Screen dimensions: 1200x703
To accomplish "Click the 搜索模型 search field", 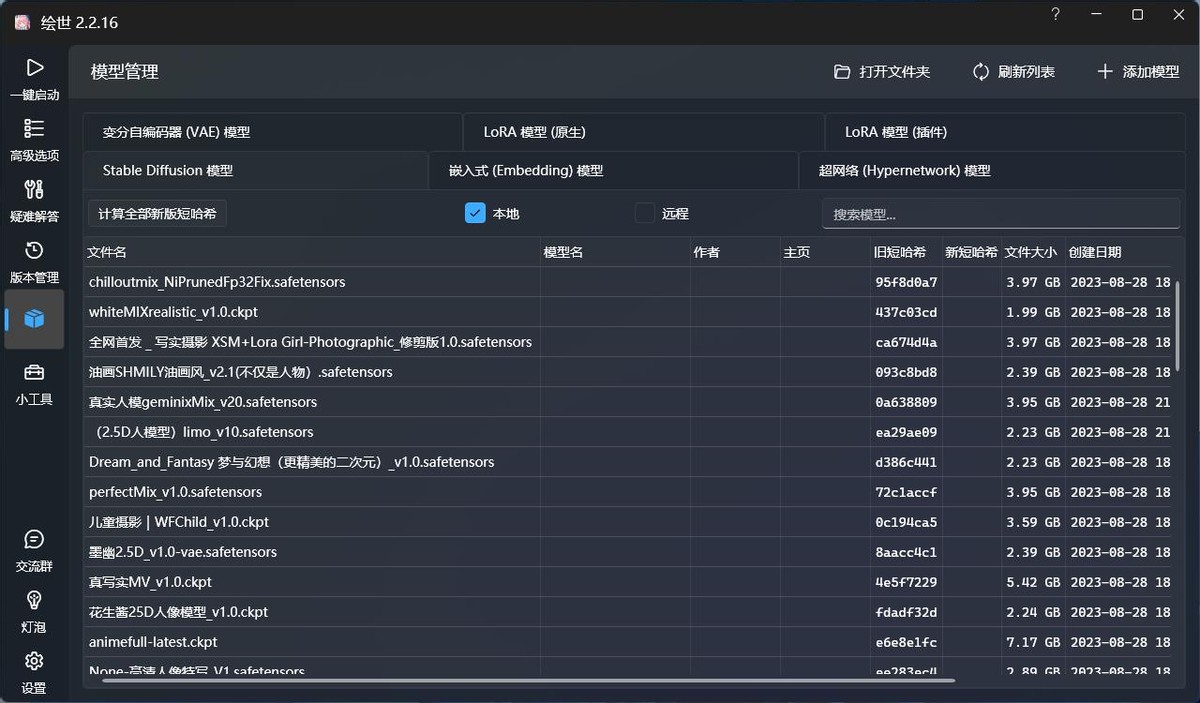I will coord(1000,212).
